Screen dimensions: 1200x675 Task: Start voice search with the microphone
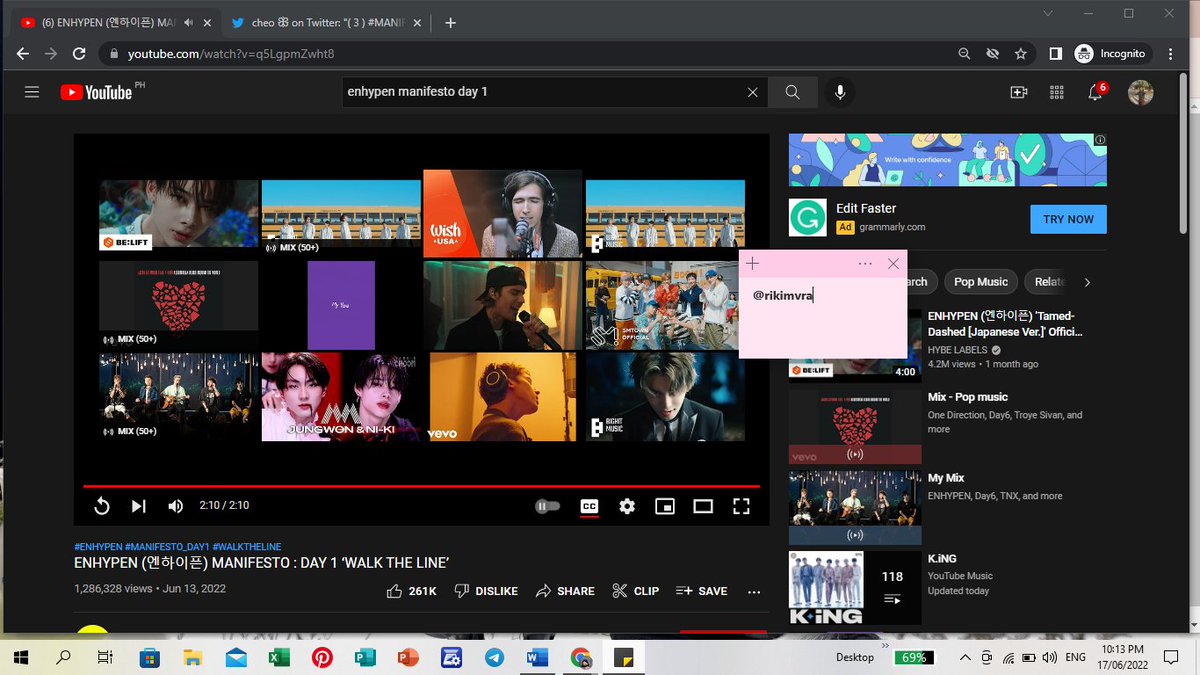click(840, 92)
